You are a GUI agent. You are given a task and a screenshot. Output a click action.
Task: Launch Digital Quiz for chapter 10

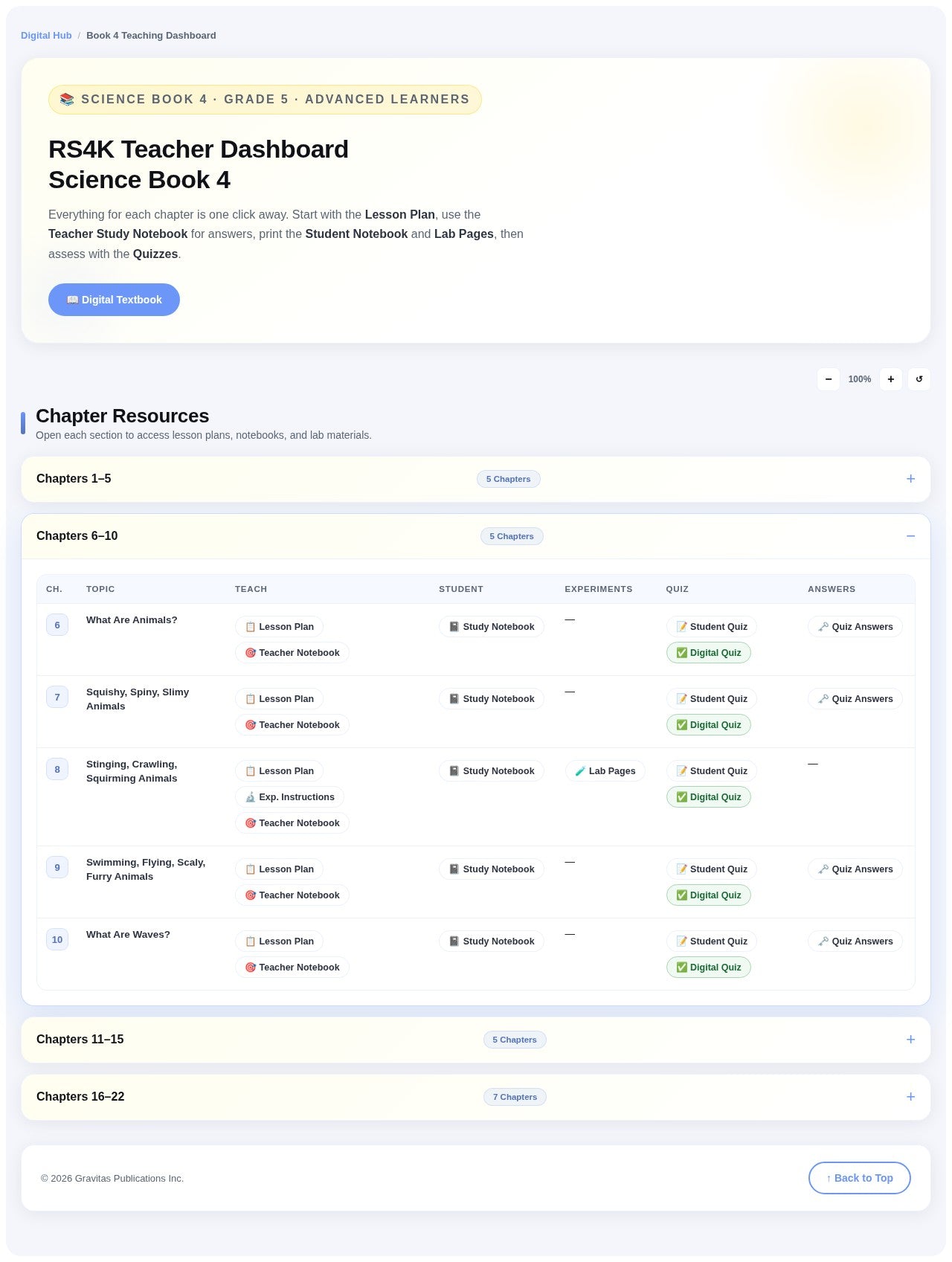tap(709, 968)
